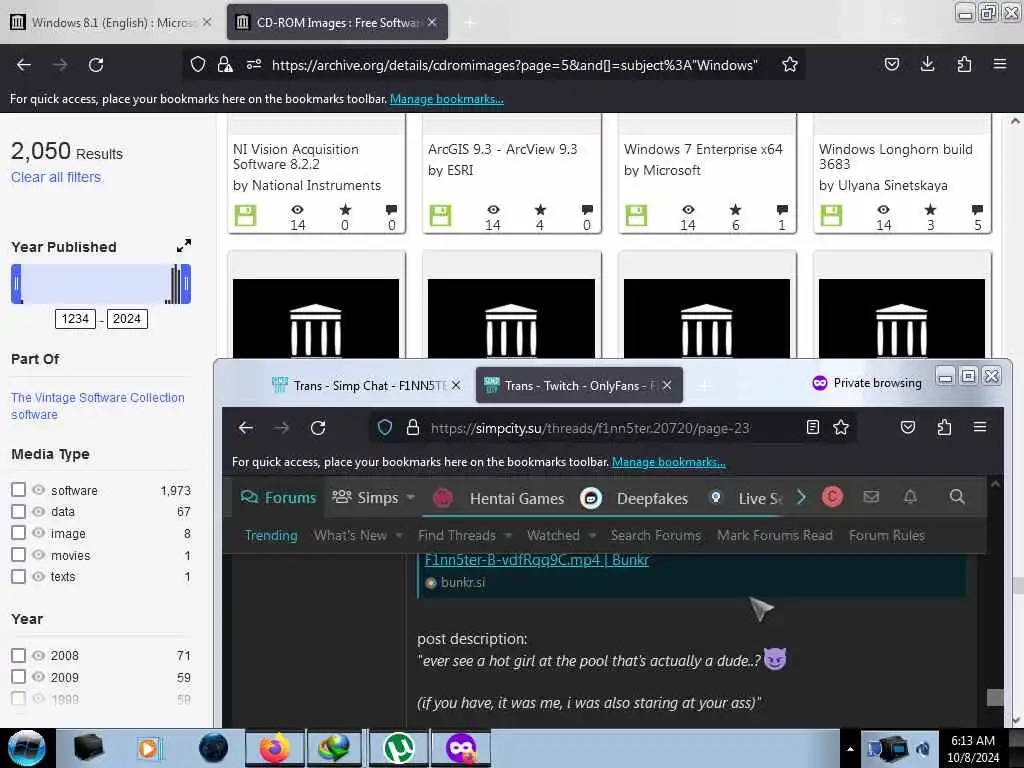Click the 2024 end year input field
The image size is (1024, 768).
[127, 319]
